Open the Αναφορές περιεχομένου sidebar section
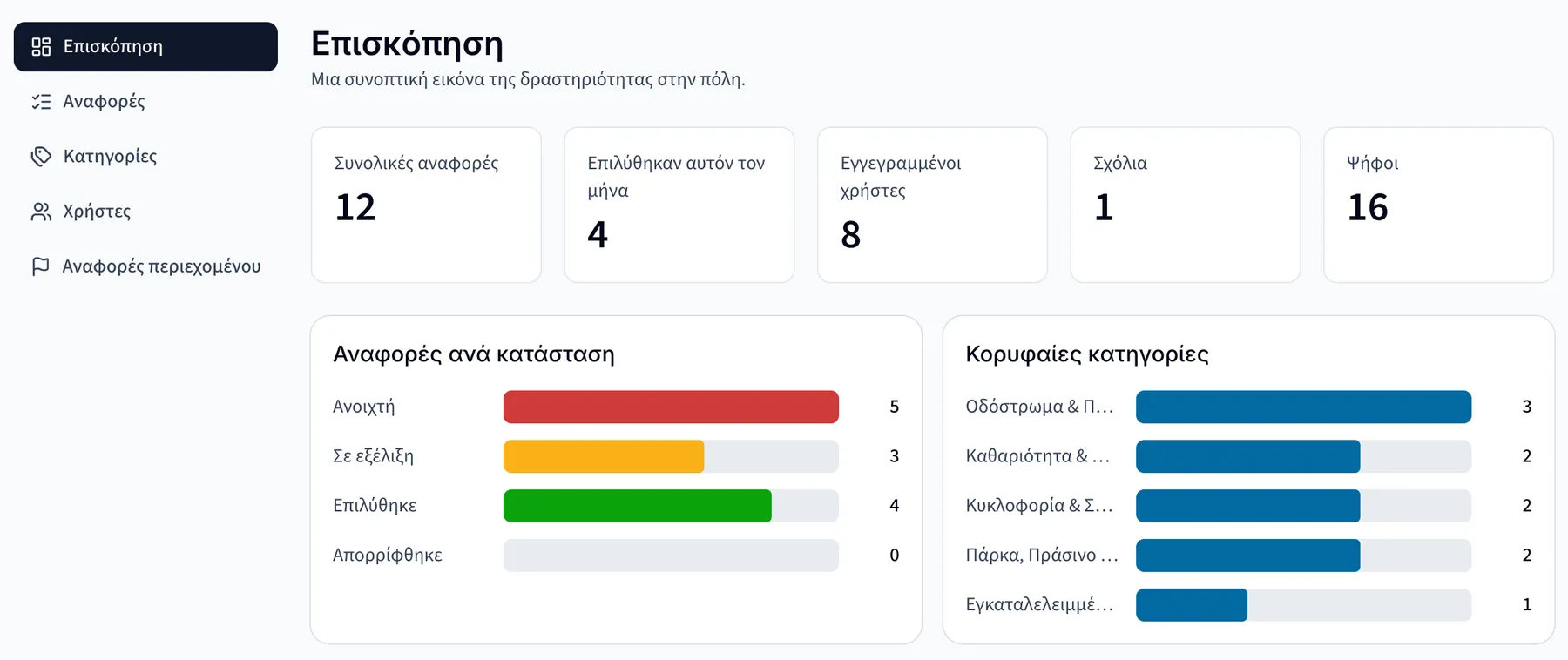 145,266
